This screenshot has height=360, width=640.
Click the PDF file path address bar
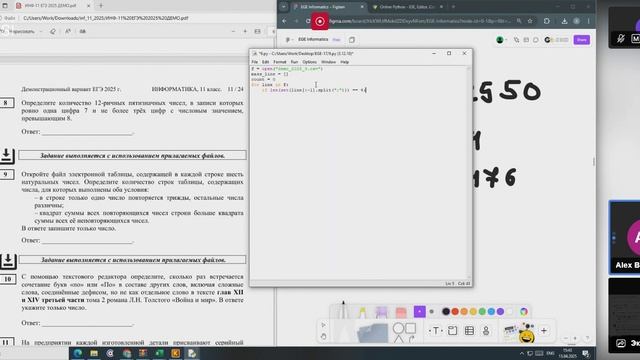coord(106,18)
